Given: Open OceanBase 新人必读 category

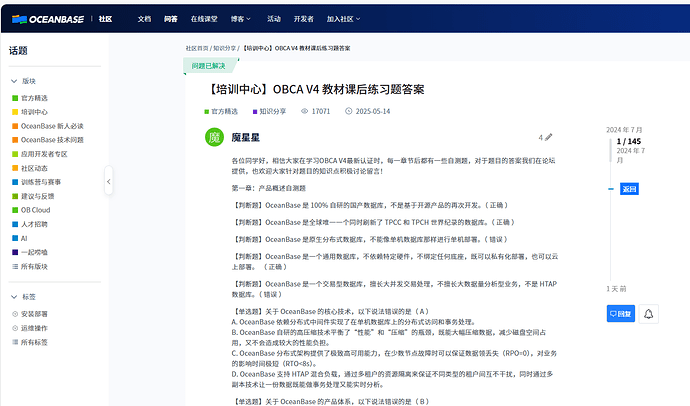Looking at the screenshot, I should click(x=52, y=126).
